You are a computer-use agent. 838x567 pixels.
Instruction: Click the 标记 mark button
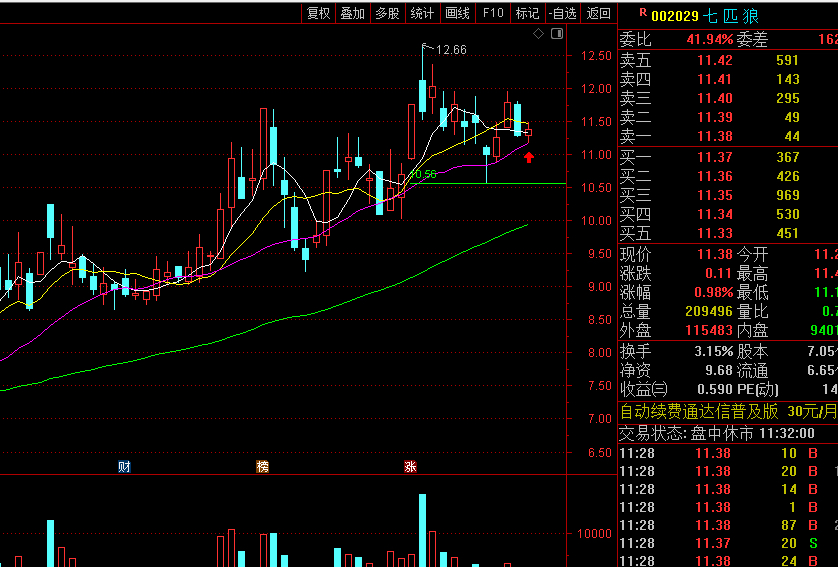tap(527, 13)
